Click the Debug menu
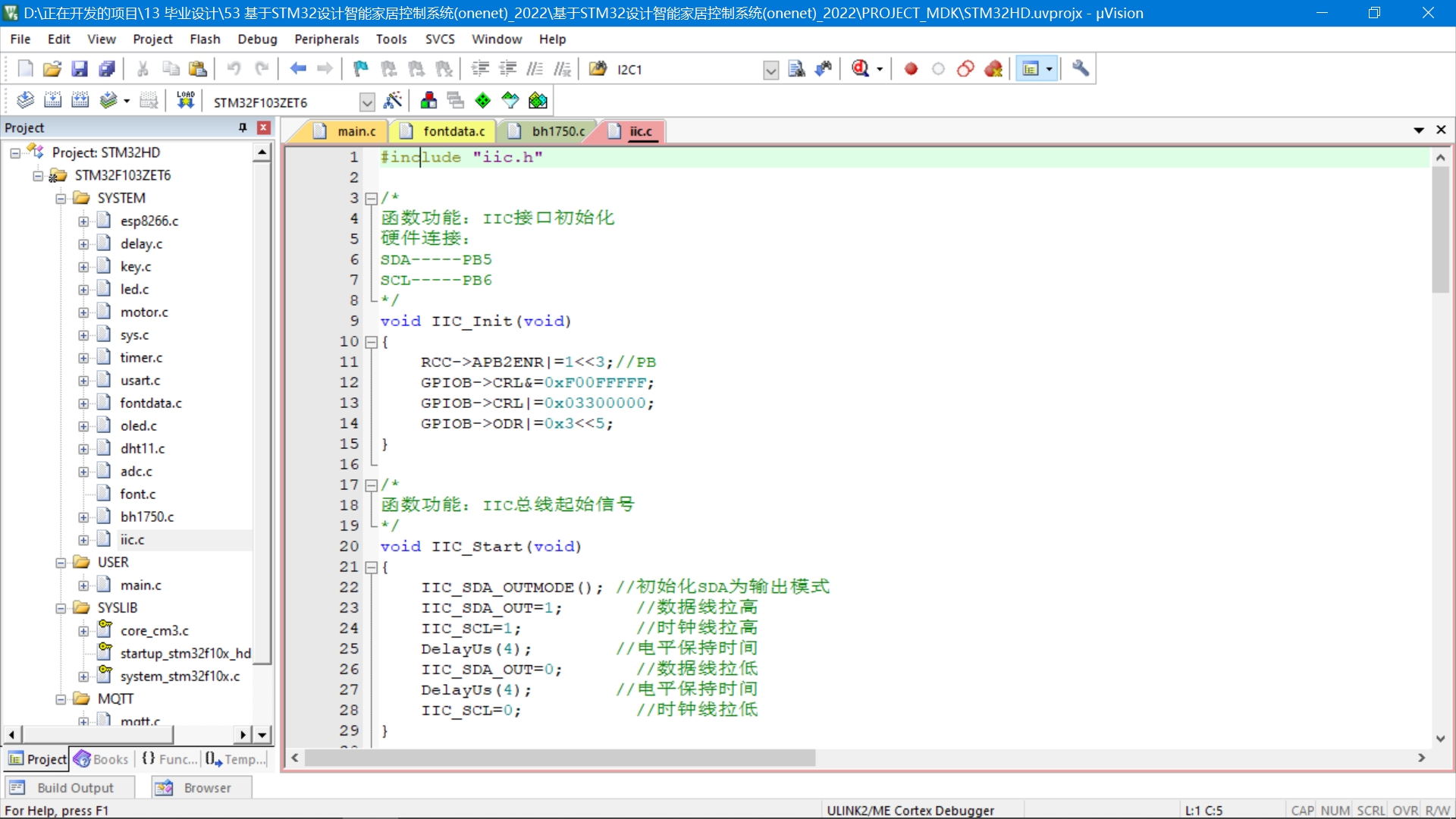This screenshot has width=1456, height=819. [x=257, y=39]
